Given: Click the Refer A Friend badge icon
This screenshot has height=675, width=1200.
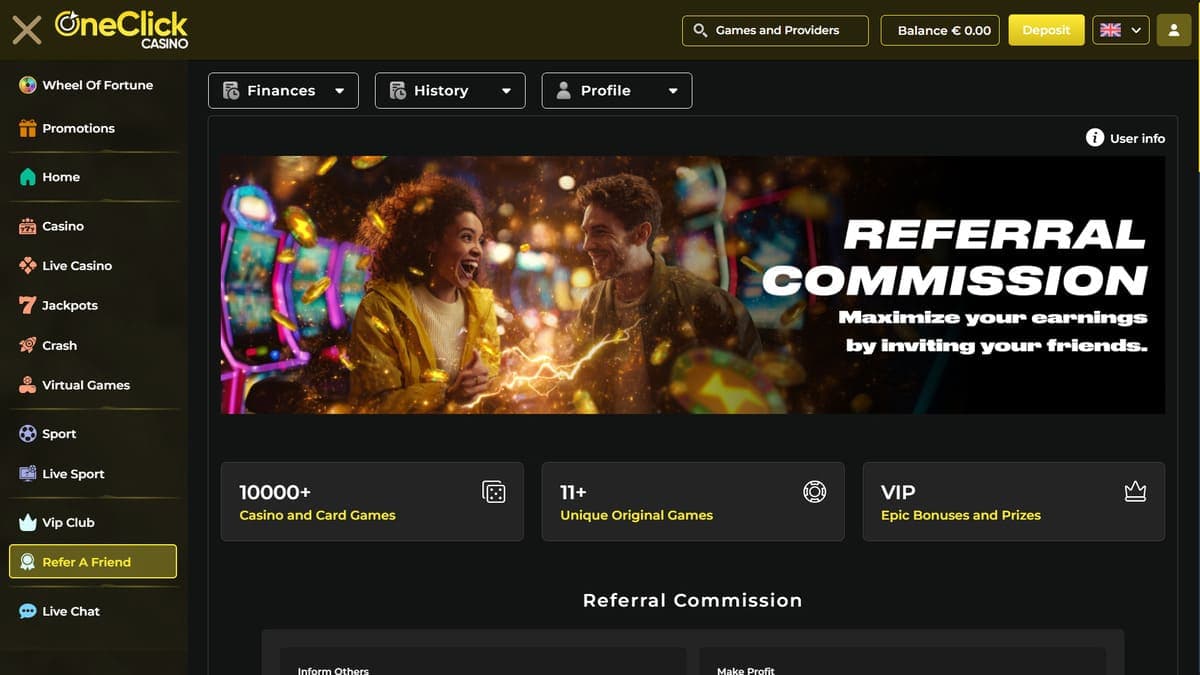Looking at the screenshot, I should pos(28,562).
